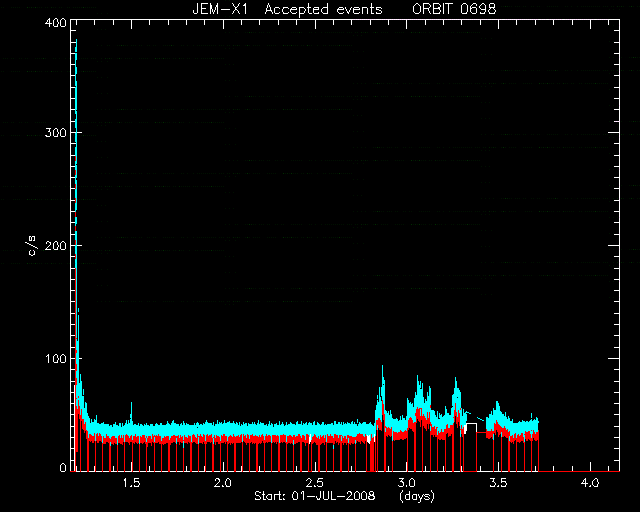Screen dimensions: 640x512
Task: Click the 200 y-axis tick label
Action: click(x=55, y=245)
